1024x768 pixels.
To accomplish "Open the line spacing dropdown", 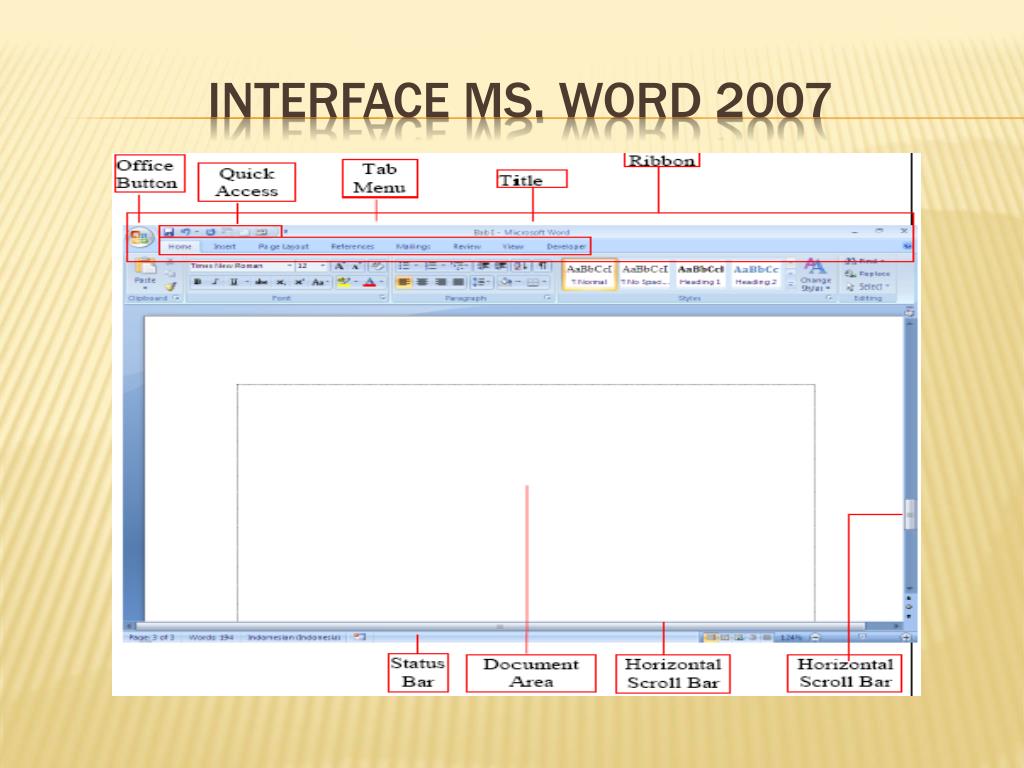I will click(x=481, y=282).
